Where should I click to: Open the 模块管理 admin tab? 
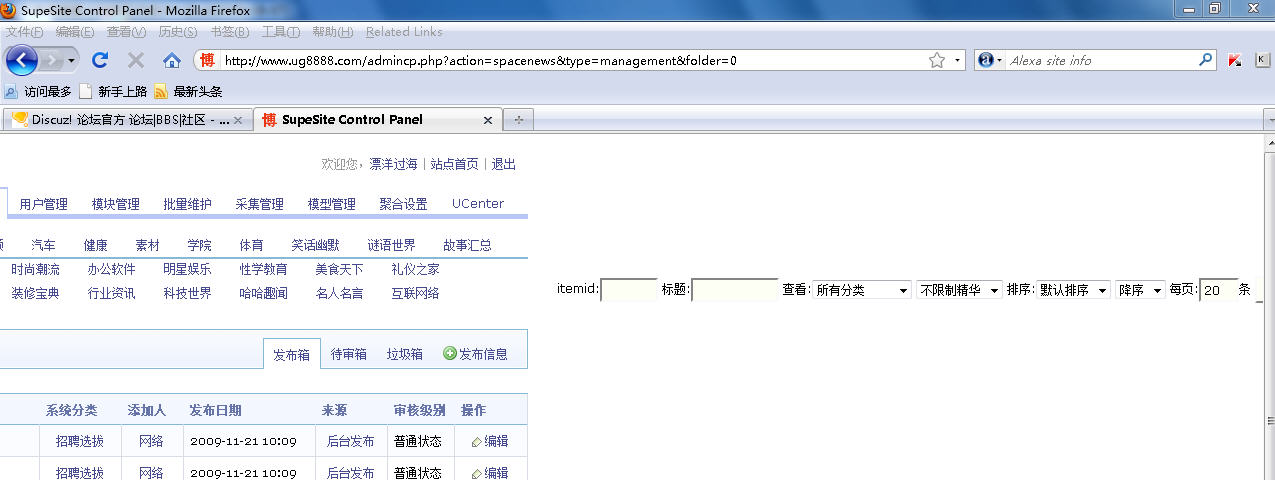tap(116, 204)
